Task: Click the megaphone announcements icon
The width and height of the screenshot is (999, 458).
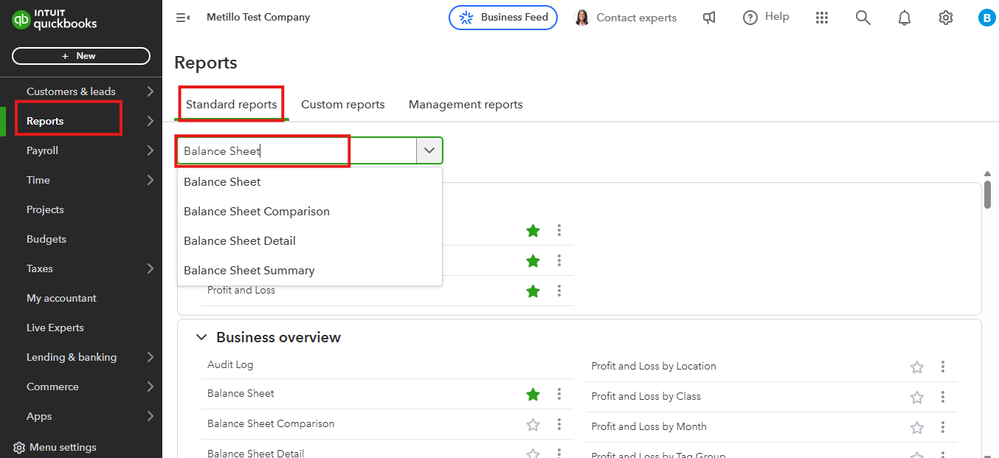Action: tap(709, 18)
